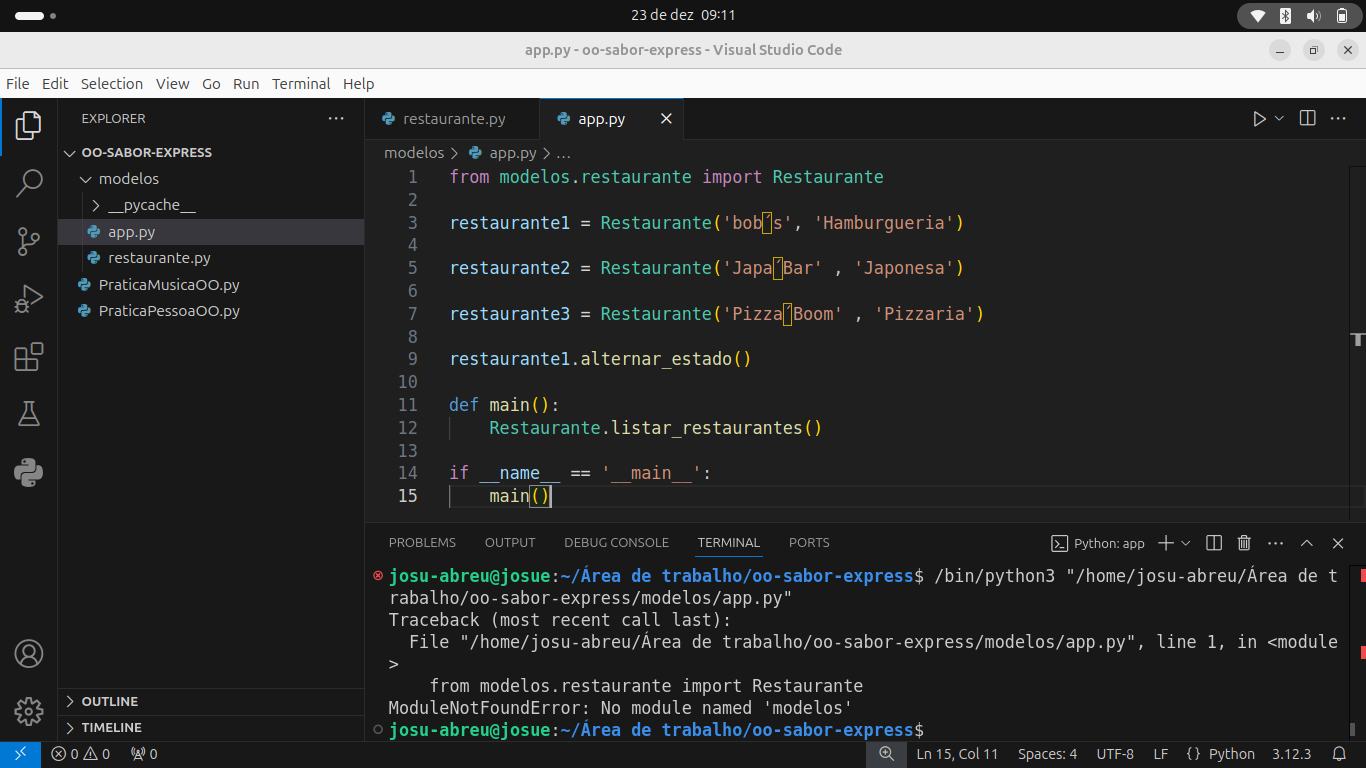
Task: Open the Search view in activity bar
Action: coord(29,183)
